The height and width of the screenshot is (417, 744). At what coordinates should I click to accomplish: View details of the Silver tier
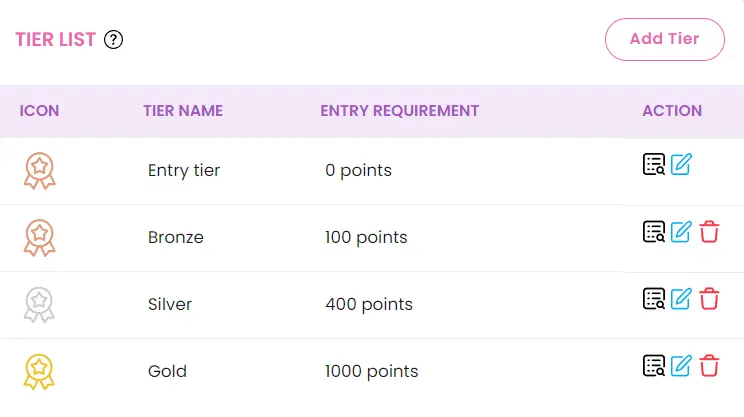click(654, 298)
